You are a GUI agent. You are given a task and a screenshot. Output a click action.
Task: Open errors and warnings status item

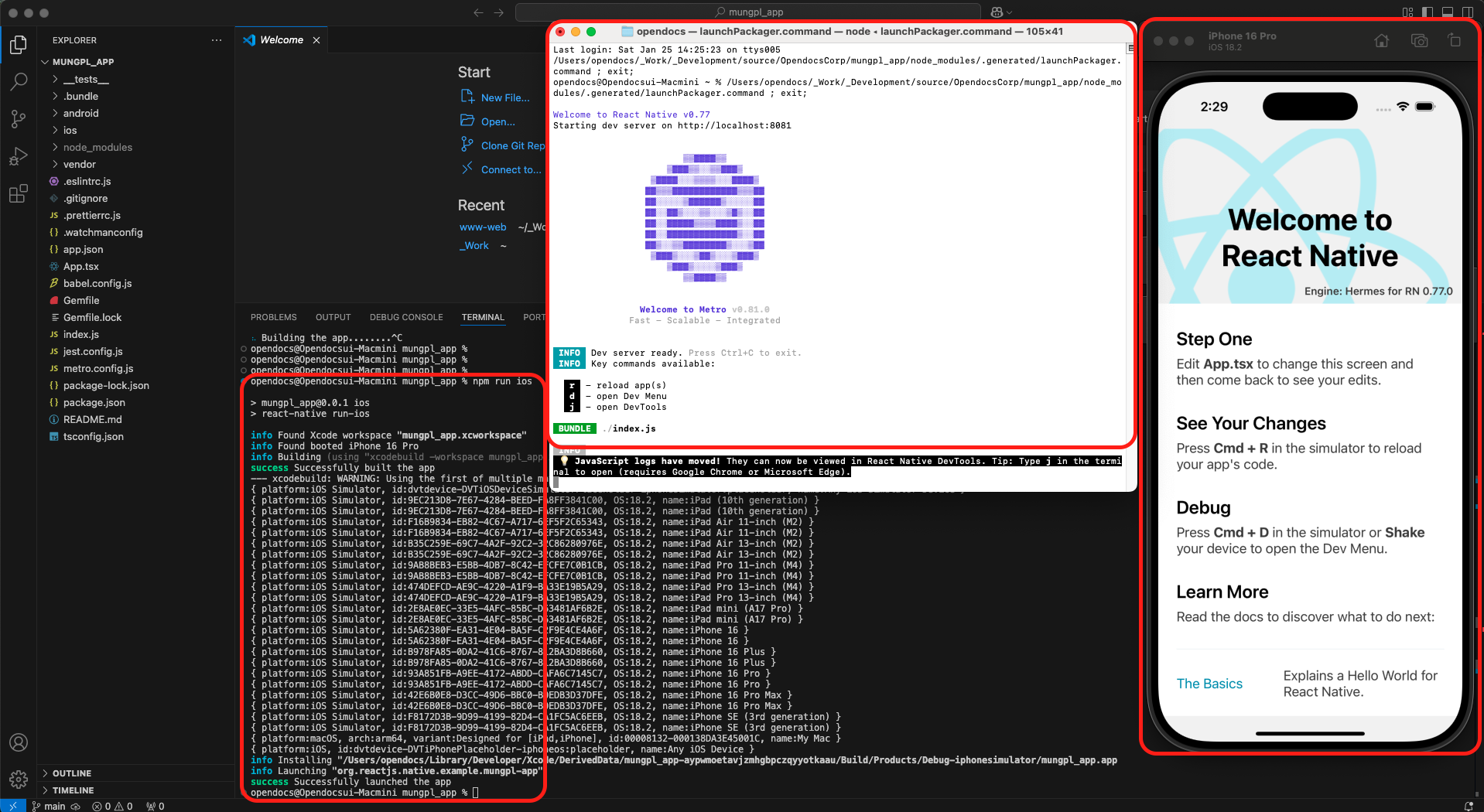(112, 806)
